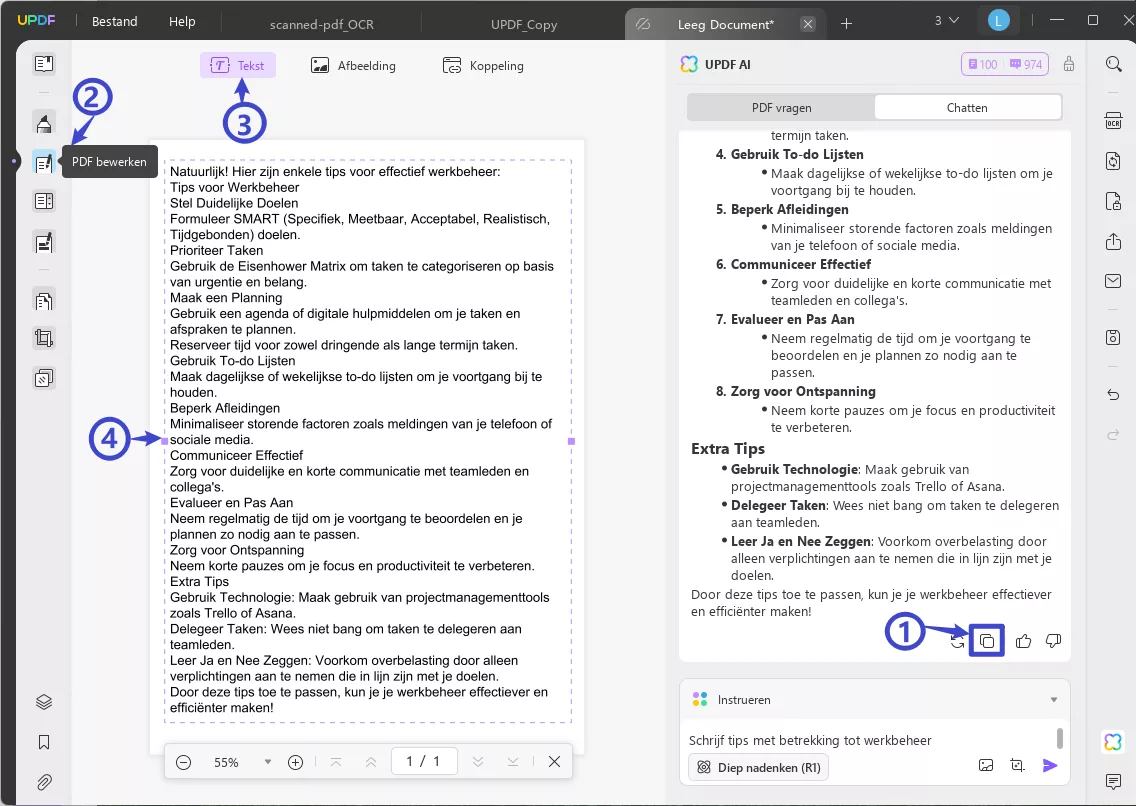Close the page navigation bar

[x=554, y=762]
